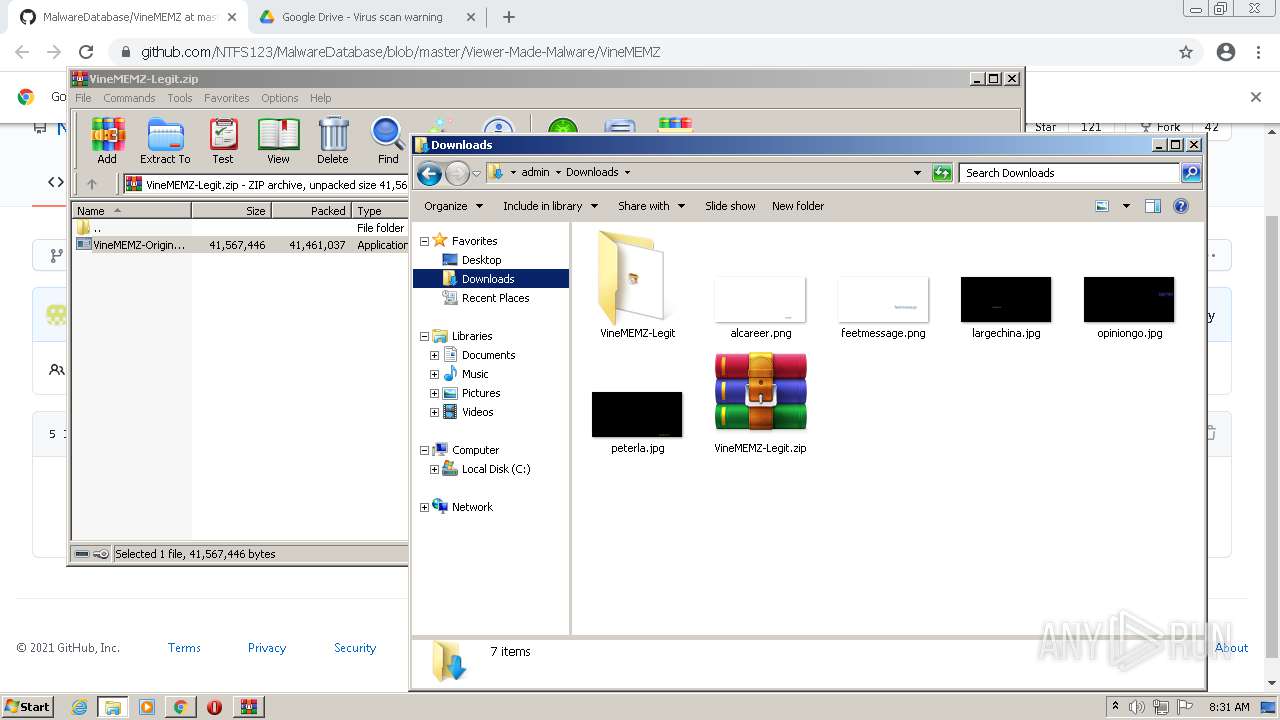Click the Search Downloads field
Screen dimensions: 1280x720
pyautogui.click(x=1068, y=173)
